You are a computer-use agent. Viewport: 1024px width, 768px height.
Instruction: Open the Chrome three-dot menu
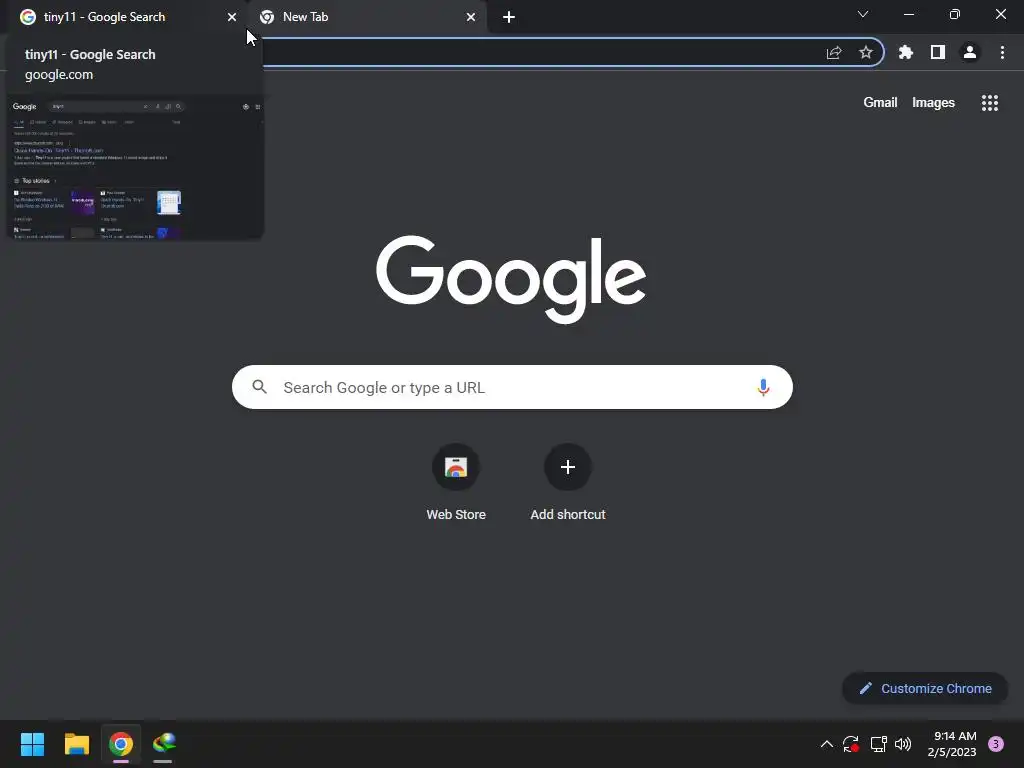tap(1002, 52)
